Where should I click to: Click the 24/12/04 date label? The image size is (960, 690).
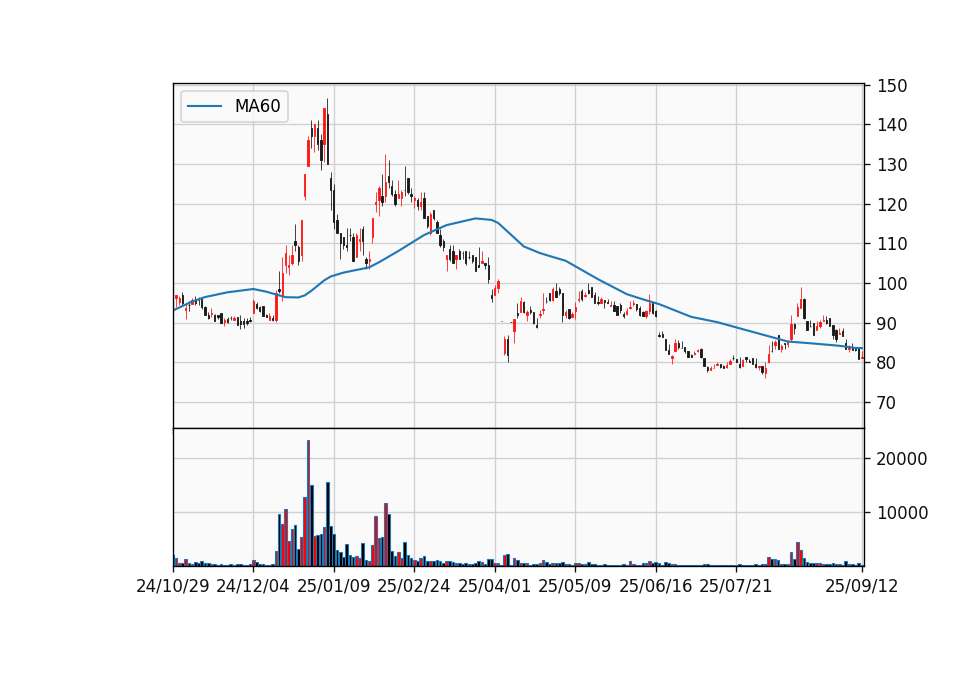coord(253,586)
